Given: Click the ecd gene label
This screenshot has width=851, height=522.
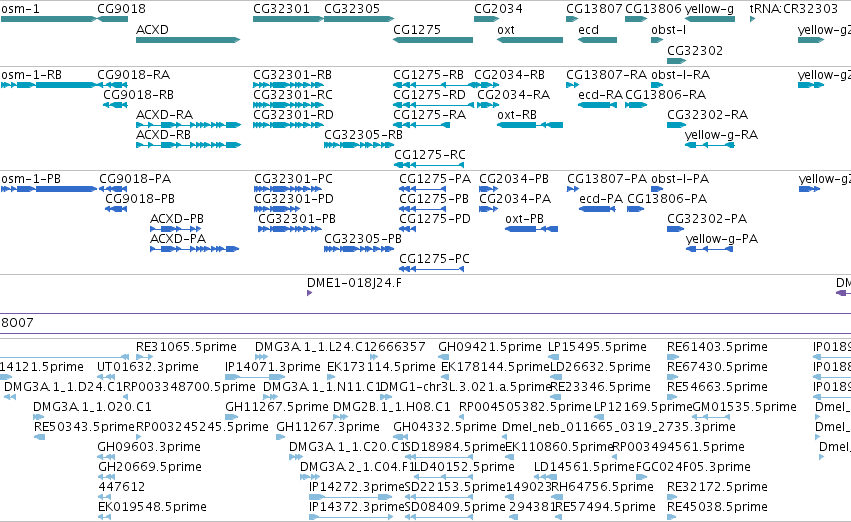Looking at the screenshot, I should [x=588, y=30].
